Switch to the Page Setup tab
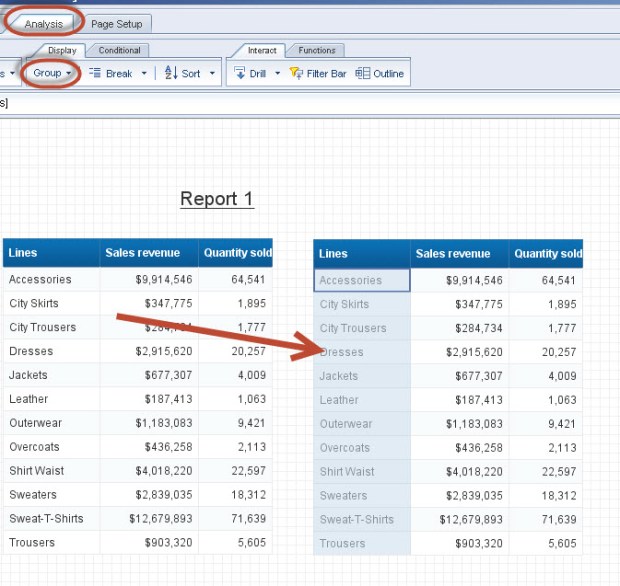The height and width of the screenshot is (586, 620). tap(117, 24)
